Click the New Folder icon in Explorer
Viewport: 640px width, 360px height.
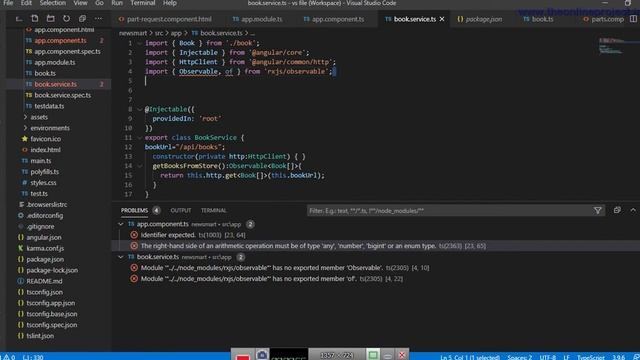click(51, 18)
